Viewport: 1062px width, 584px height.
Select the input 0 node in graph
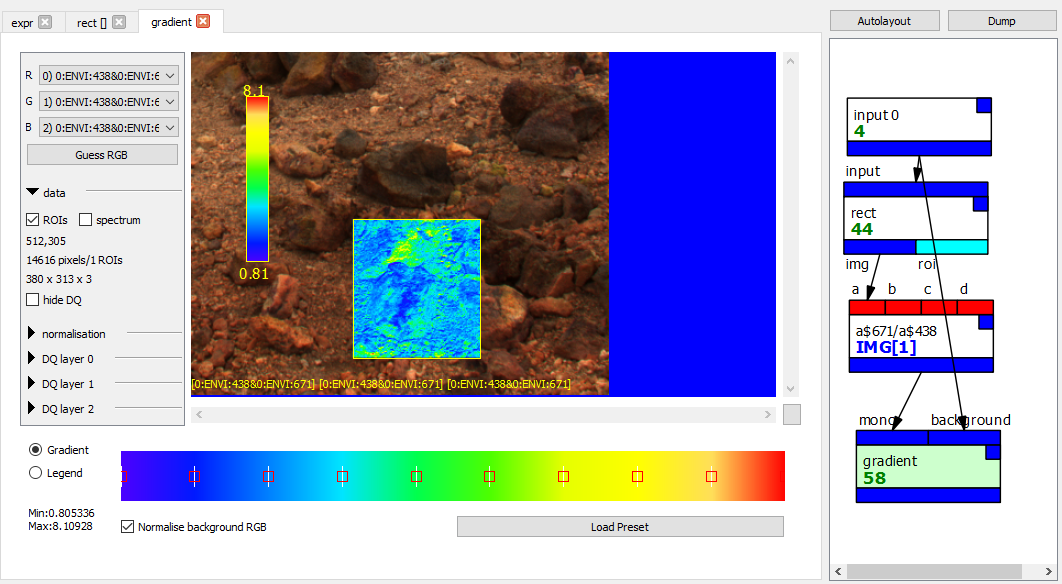[912, 122]
